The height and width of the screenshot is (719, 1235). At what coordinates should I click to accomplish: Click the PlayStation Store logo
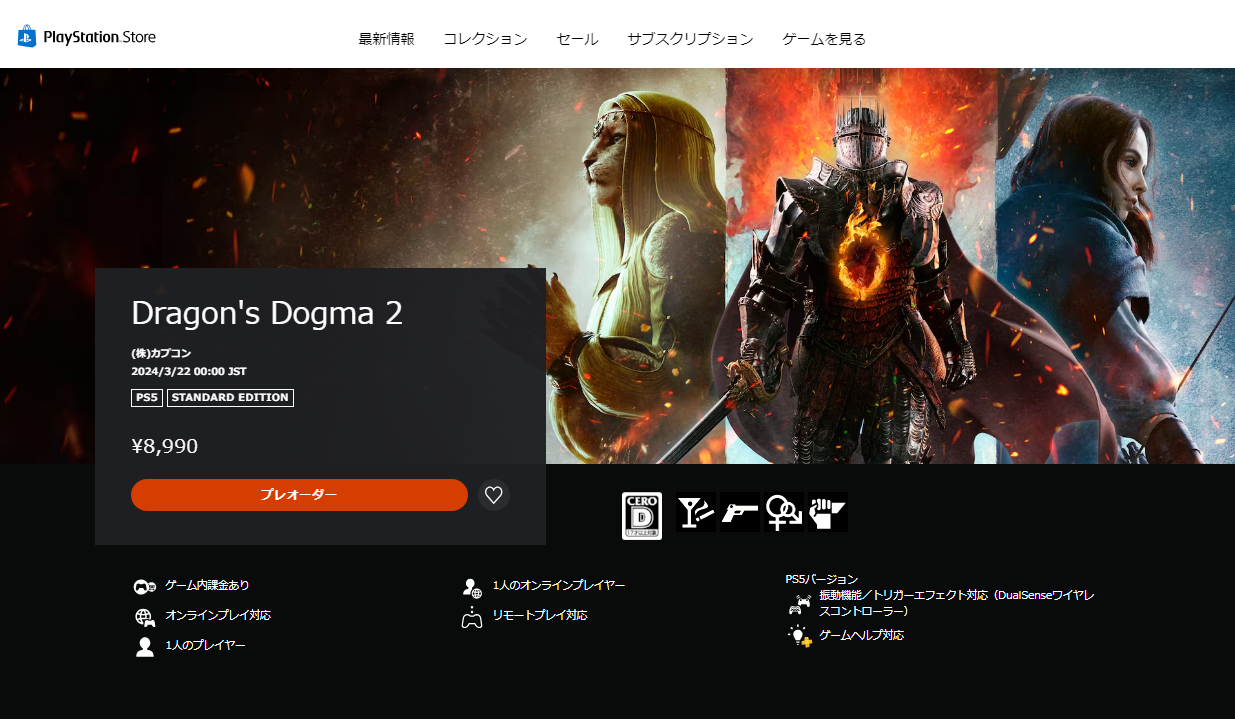pos(86,37)
